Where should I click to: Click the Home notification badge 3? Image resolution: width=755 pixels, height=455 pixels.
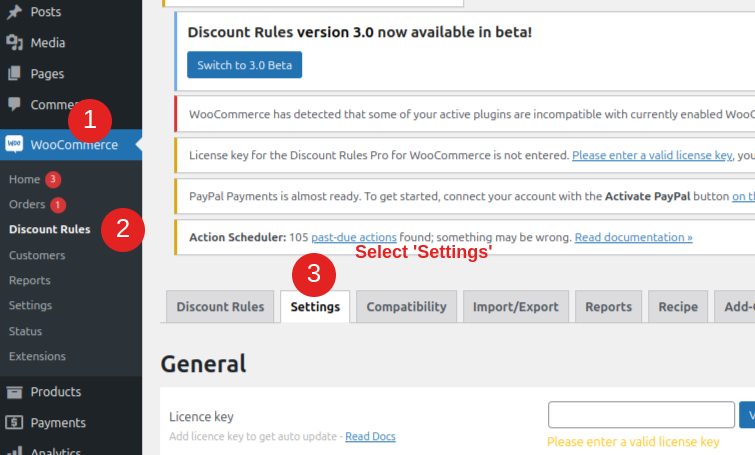53,180
